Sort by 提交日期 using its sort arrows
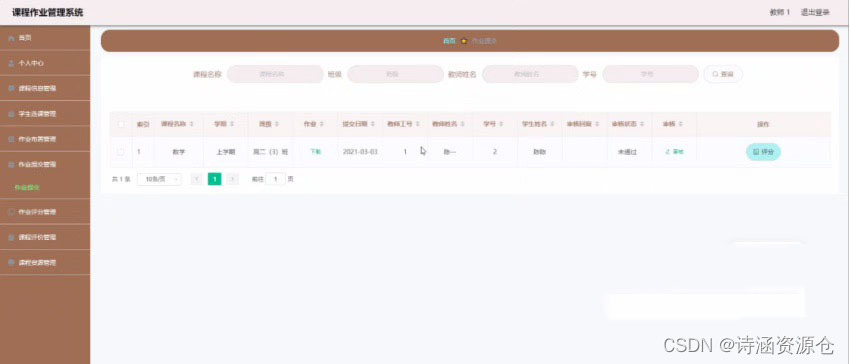Image resolution: width=850 pixels, height=364 pixels. click(x=372, y=124)
